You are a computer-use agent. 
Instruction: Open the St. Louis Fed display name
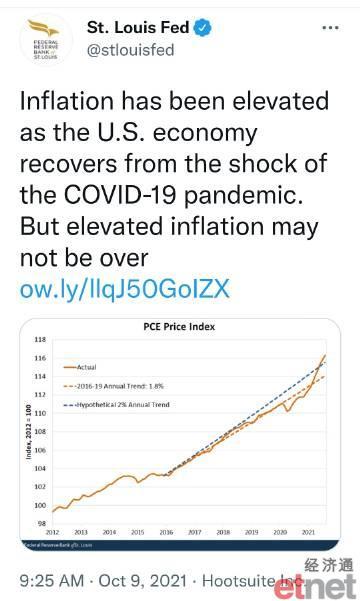tap(138, 28)
